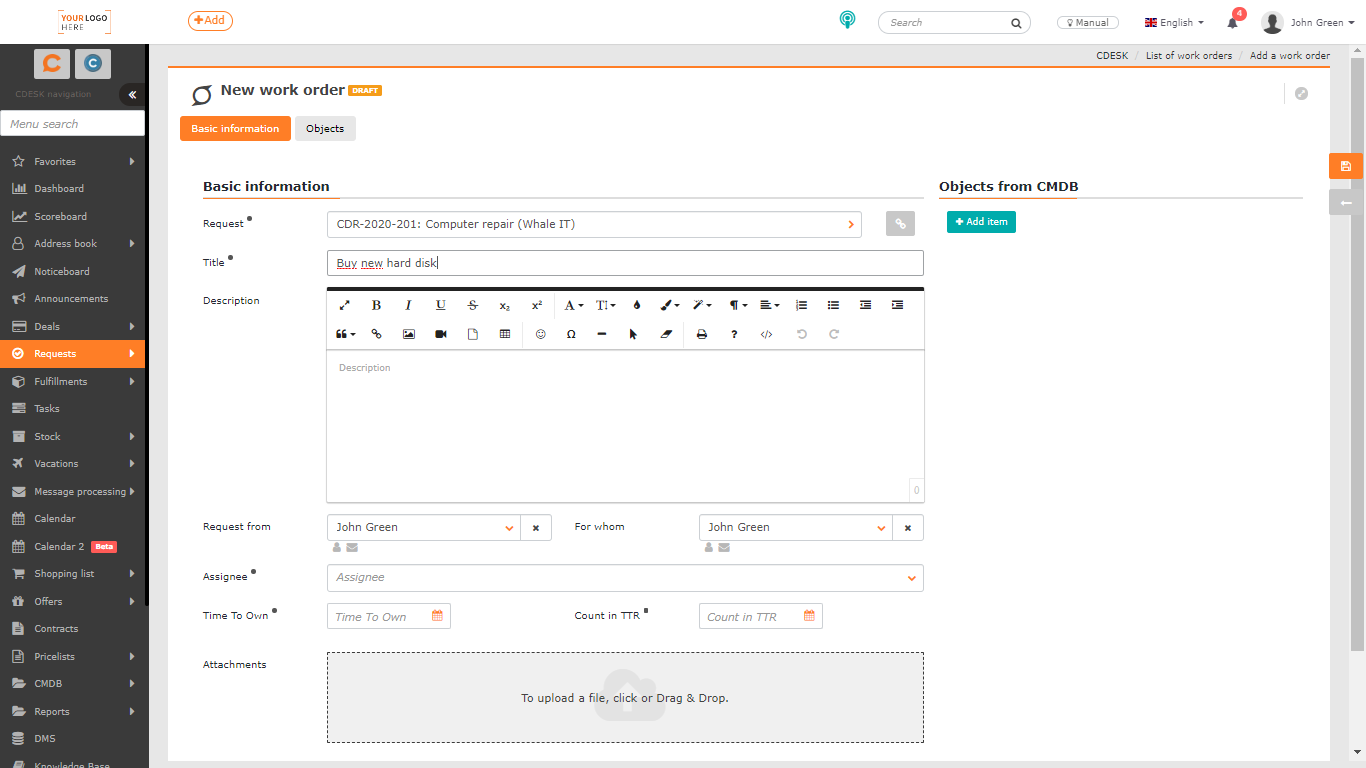Insert a link via editor toolbar
Image resolution: width=1366 pixels, height=768 pixels.
click(x=376, y=334)
